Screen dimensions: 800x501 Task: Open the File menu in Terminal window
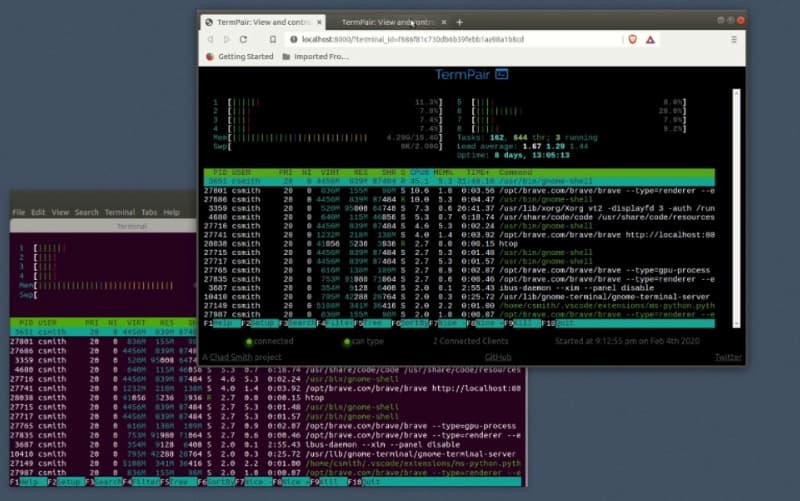[x=19, y=212]
